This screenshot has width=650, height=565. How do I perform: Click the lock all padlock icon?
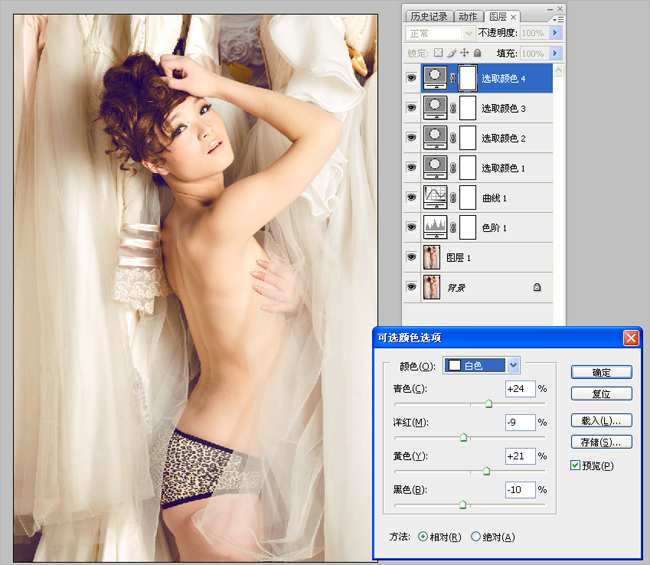[478, 53]
